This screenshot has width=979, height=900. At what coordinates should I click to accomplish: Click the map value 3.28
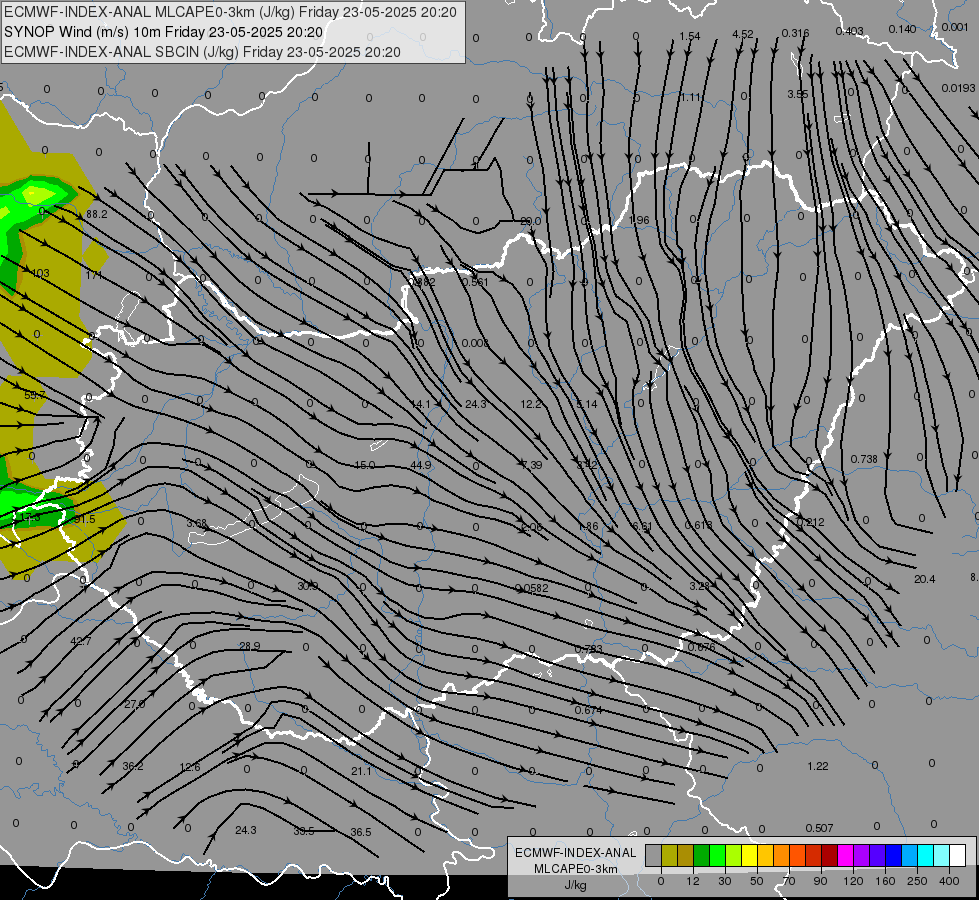pyautogui.click(x=700, y=586)
